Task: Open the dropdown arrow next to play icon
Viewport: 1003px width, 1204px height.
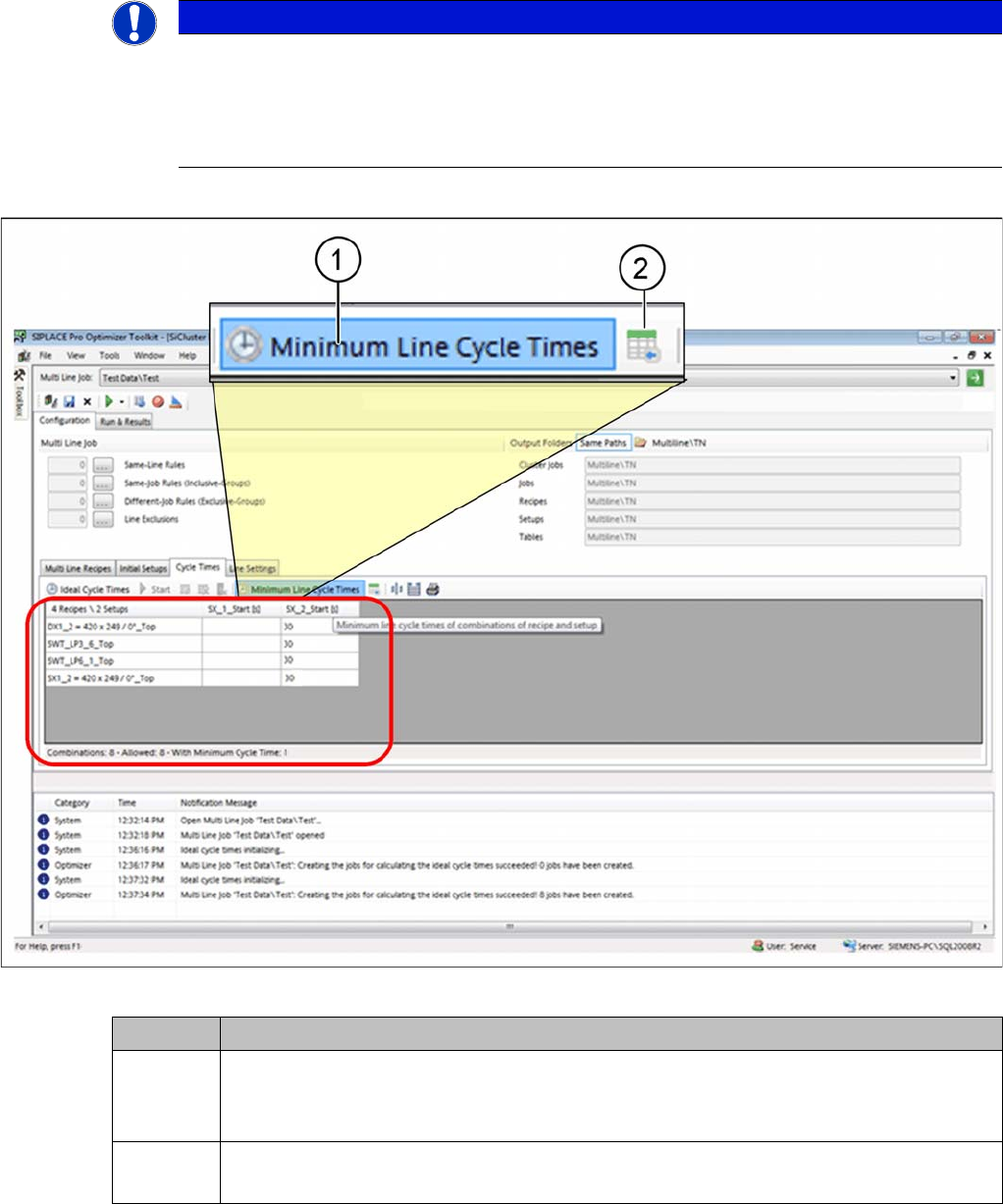Action: 122,401
